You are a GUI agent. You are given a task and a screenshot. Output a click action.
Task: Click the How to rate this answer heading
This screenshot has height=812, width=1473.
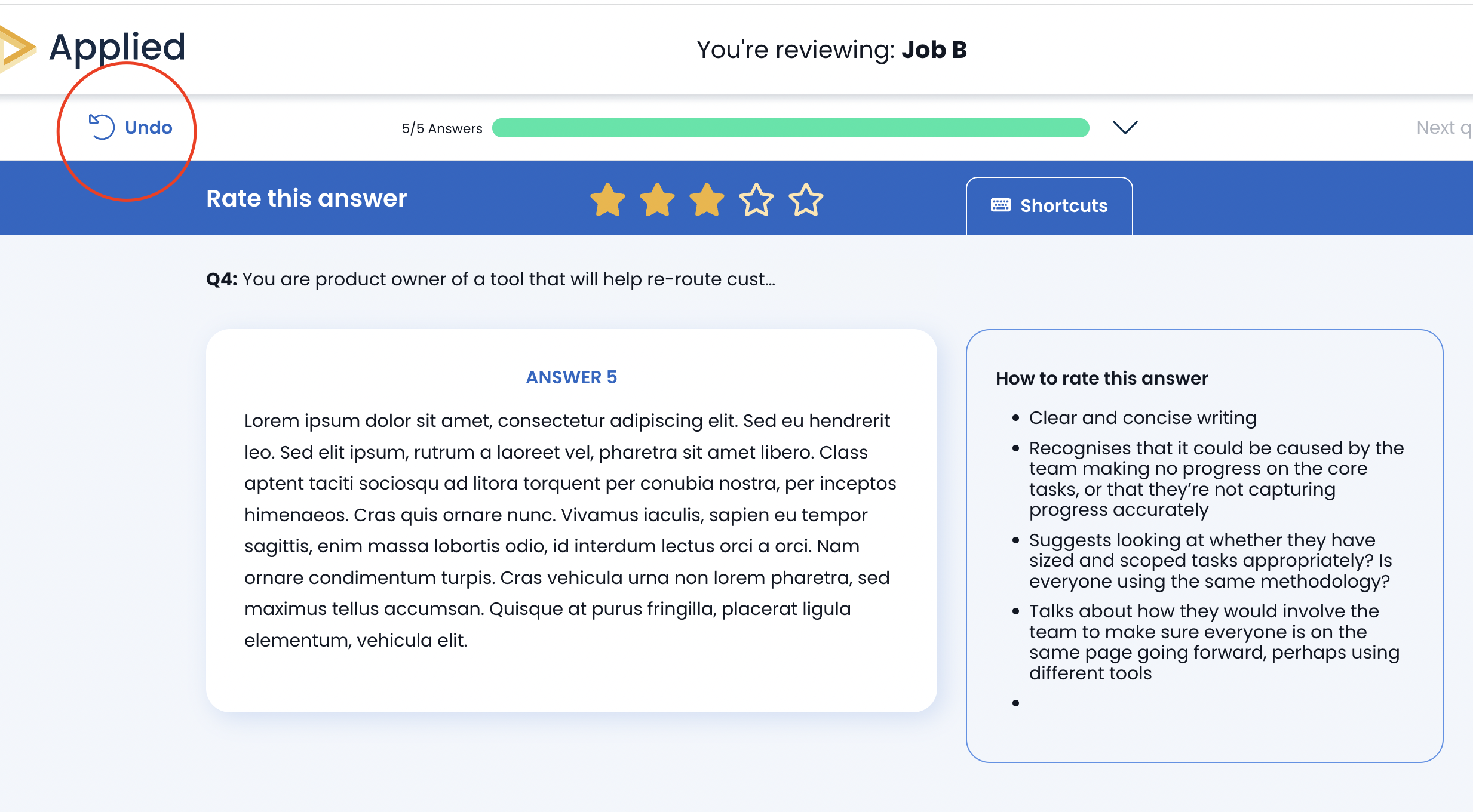click(x=1101, y=379)
